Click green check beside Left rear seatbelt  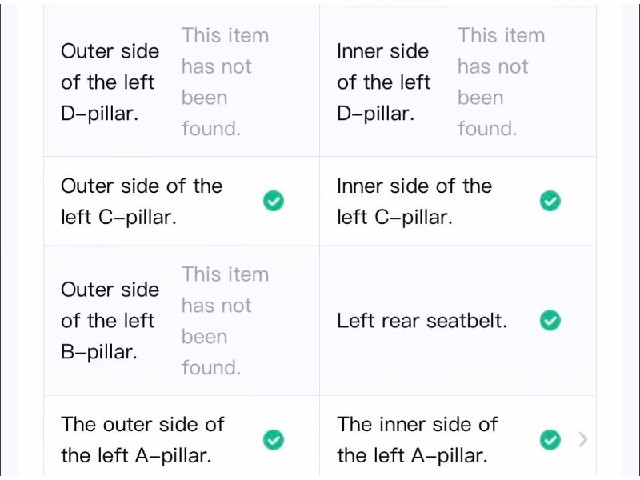click(550, 320)
